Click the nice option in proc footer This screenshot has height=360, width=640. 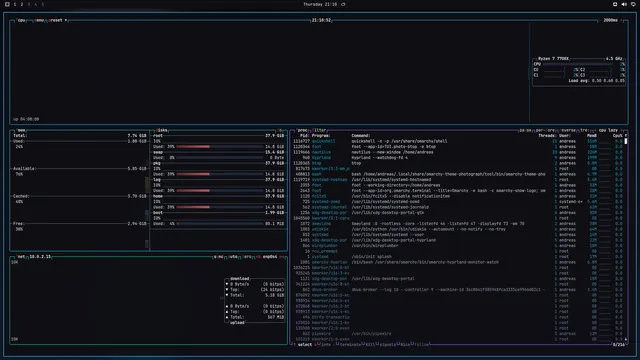tap(405, 344)
